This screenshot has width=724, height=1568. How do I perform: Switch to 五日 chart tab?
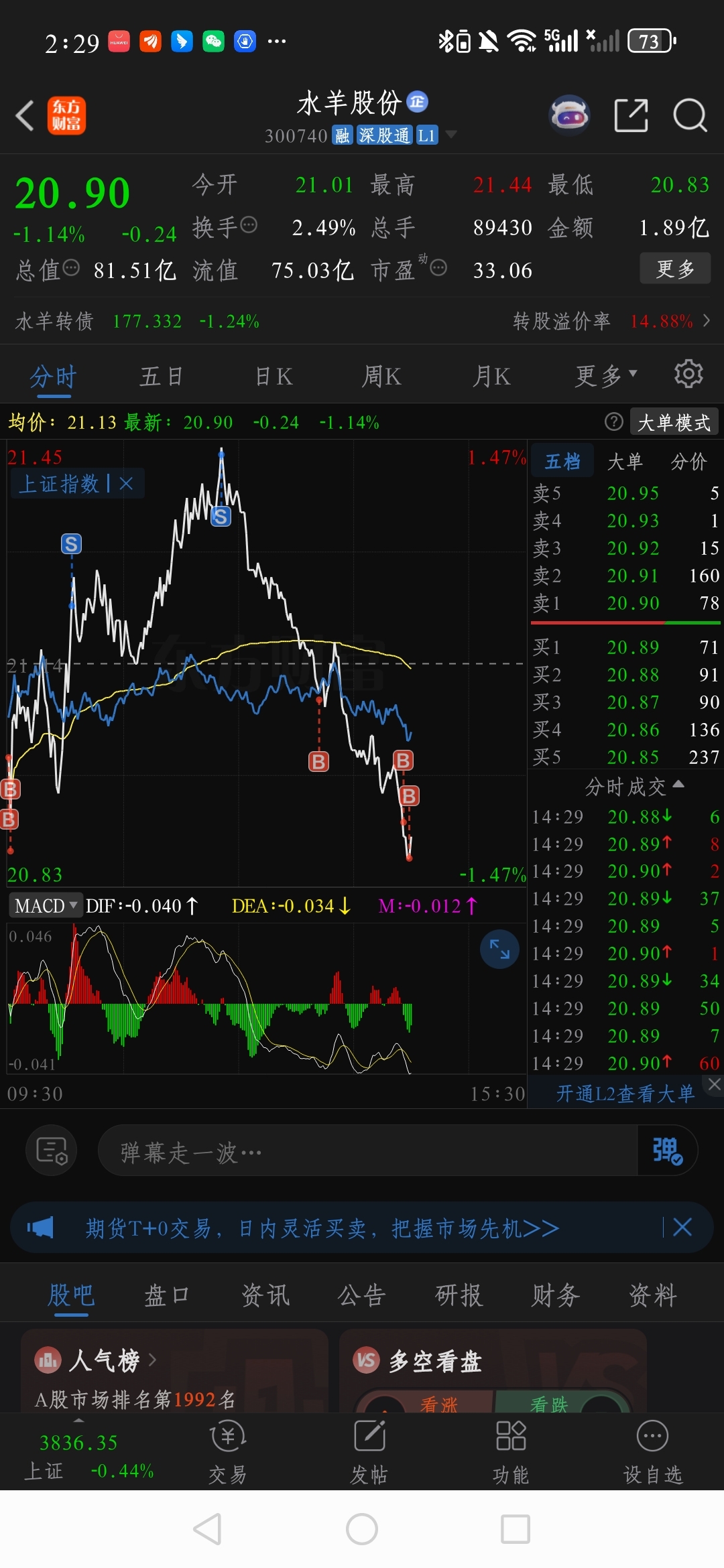tap(161, 376)
